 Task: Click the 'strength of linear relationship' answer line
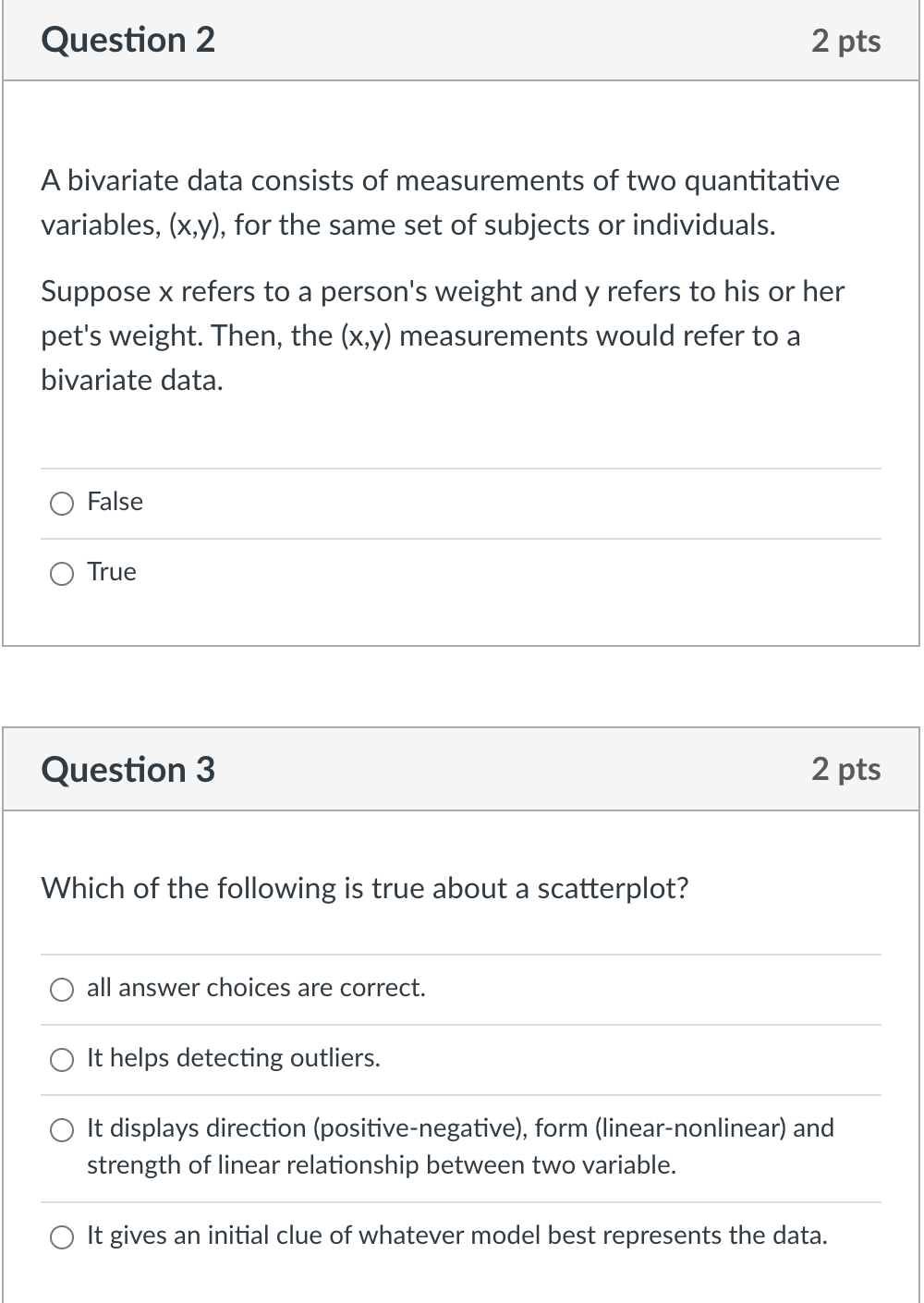pos(381,1165)
